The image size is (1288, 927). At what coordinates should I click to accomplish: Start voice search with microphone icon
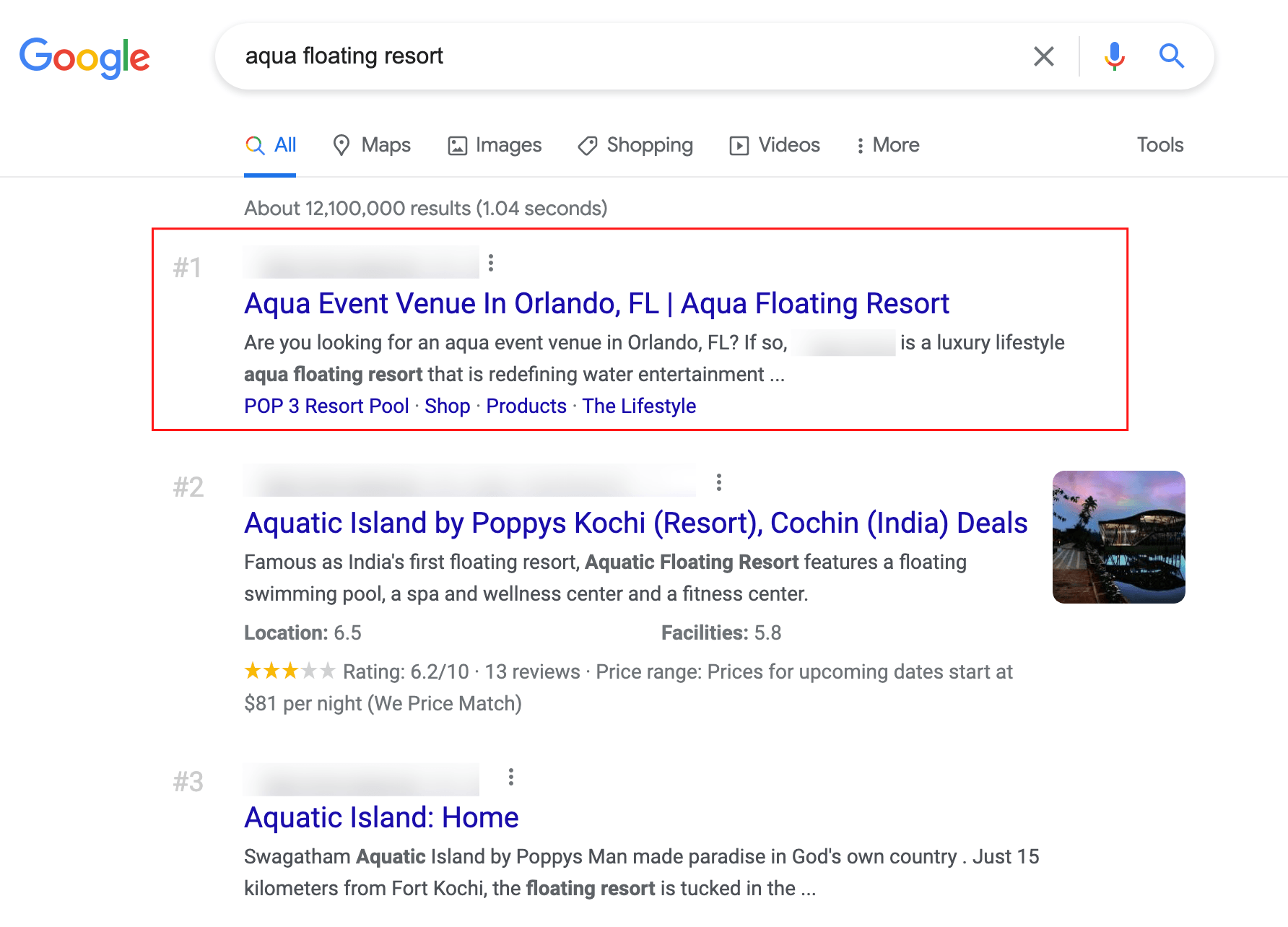(x=1114, y=56)
